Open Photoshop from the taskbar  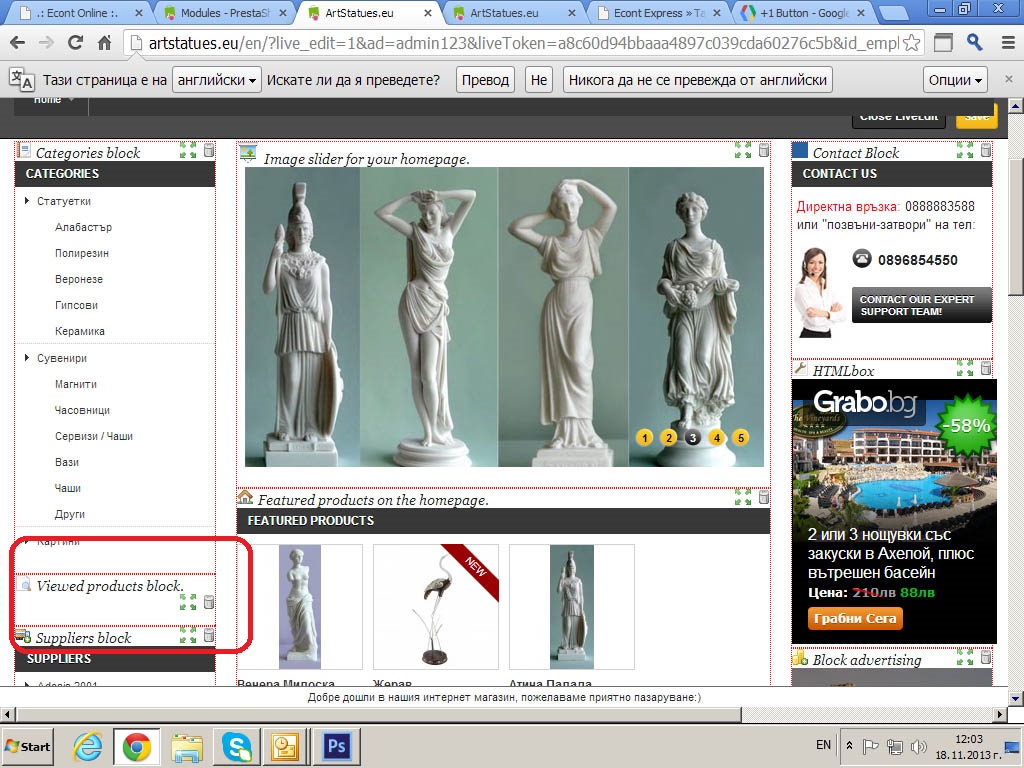click(336, 746)
